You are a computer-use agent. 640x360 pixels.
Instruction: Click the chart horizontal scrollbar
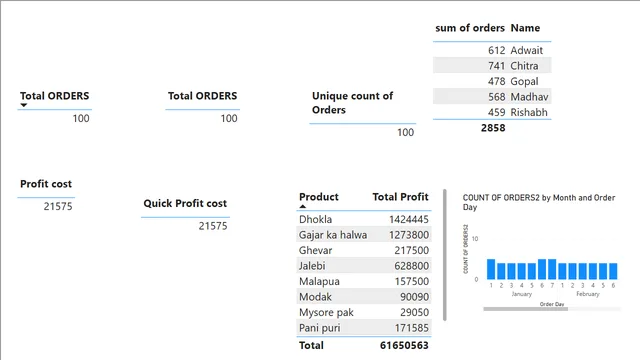[525, 309]
